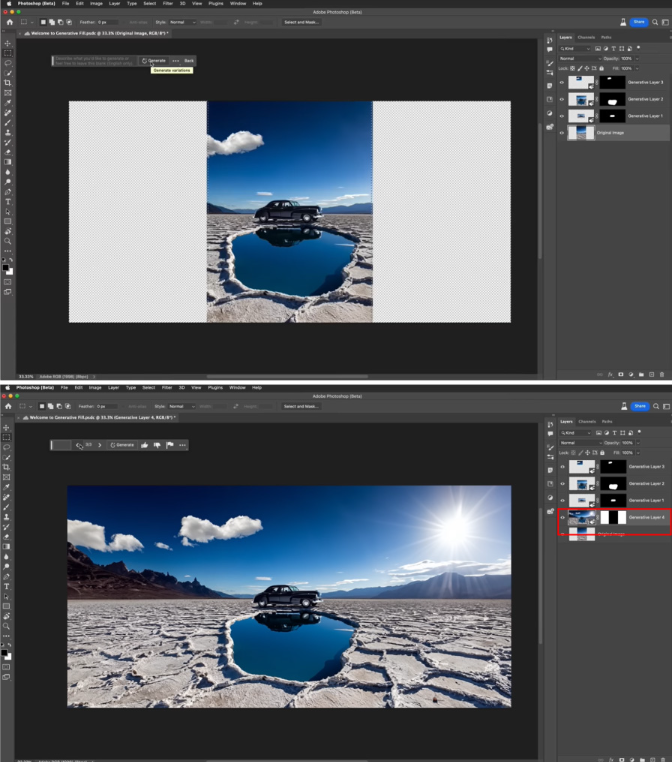Click the report flag icon in bottom taskbar
672x762 pixels.
point(170,445)
